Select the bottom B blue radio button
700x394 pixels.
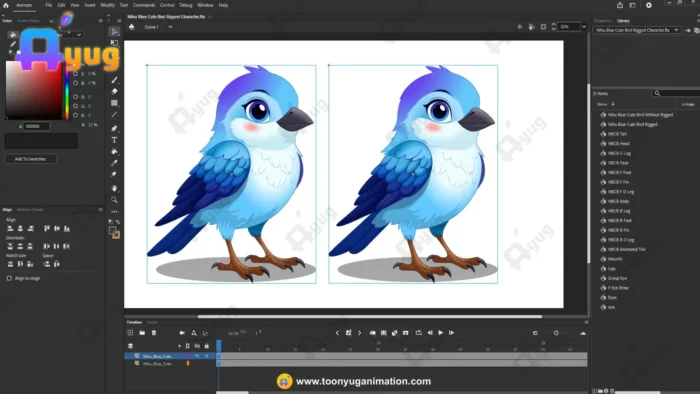(x=75, y=115)
